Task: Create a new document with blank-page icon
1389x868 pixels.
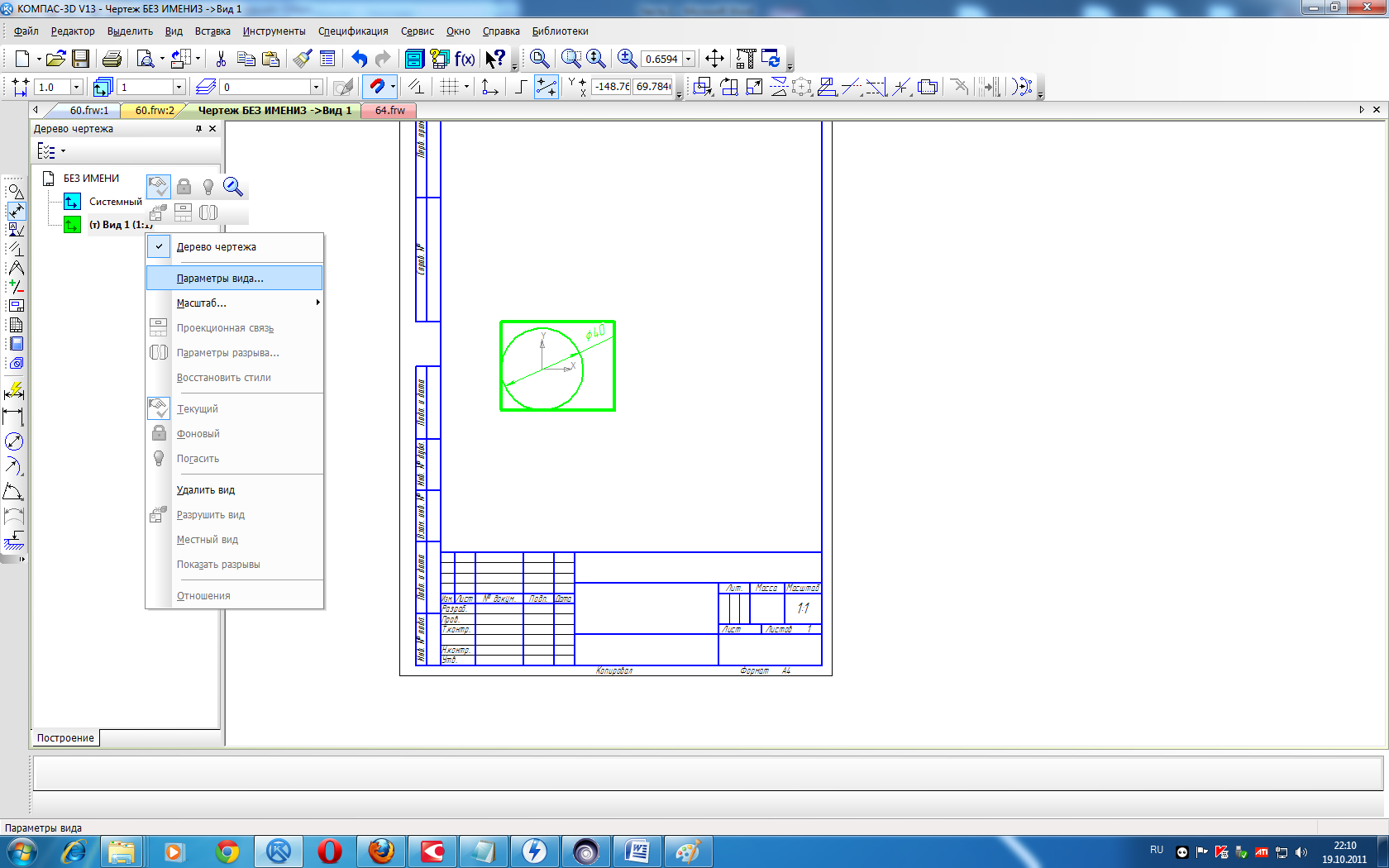Action: tap(22, 59)
